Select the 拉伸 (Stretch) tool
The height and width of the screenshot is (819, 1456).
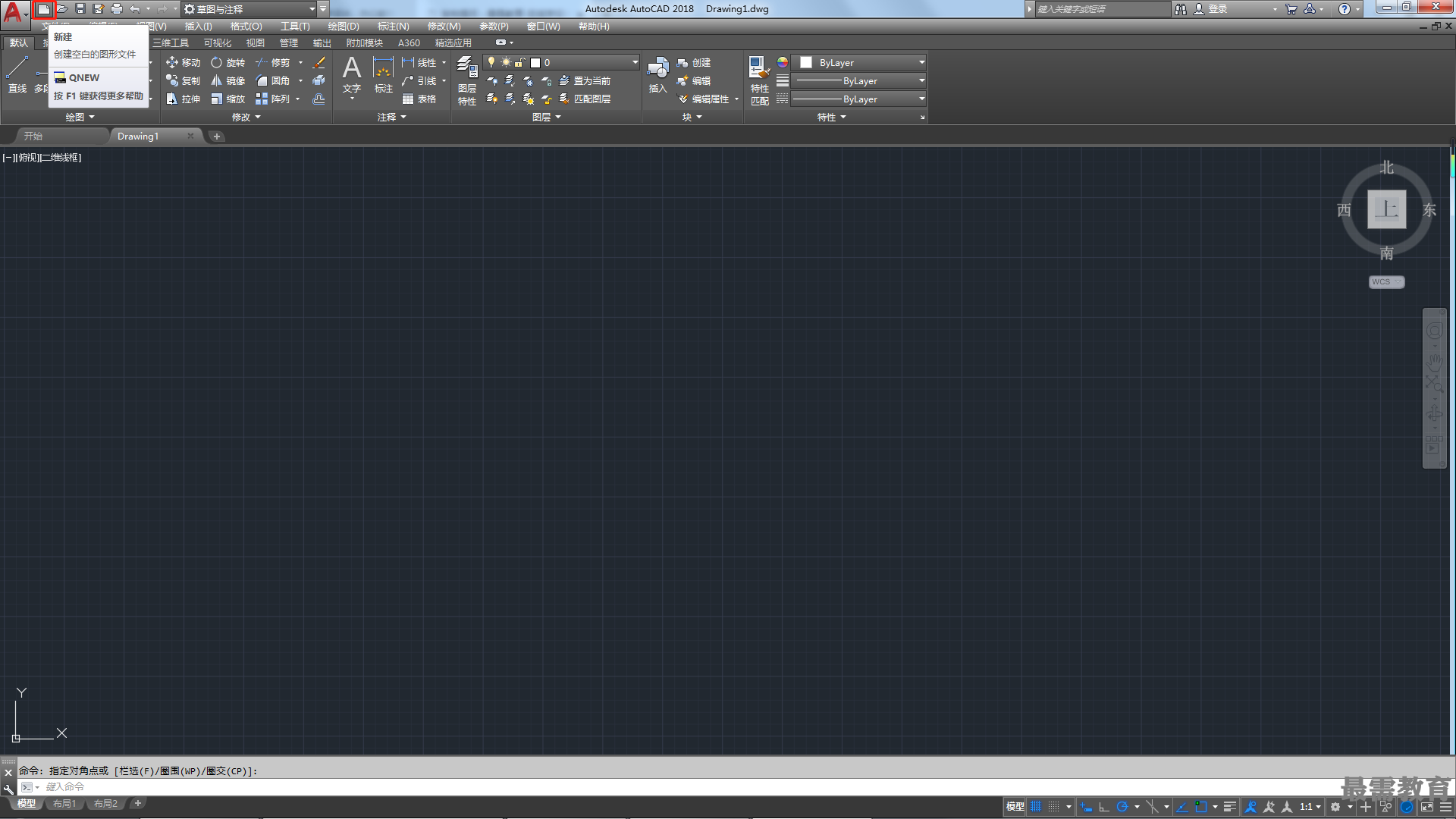pos(184,99)
